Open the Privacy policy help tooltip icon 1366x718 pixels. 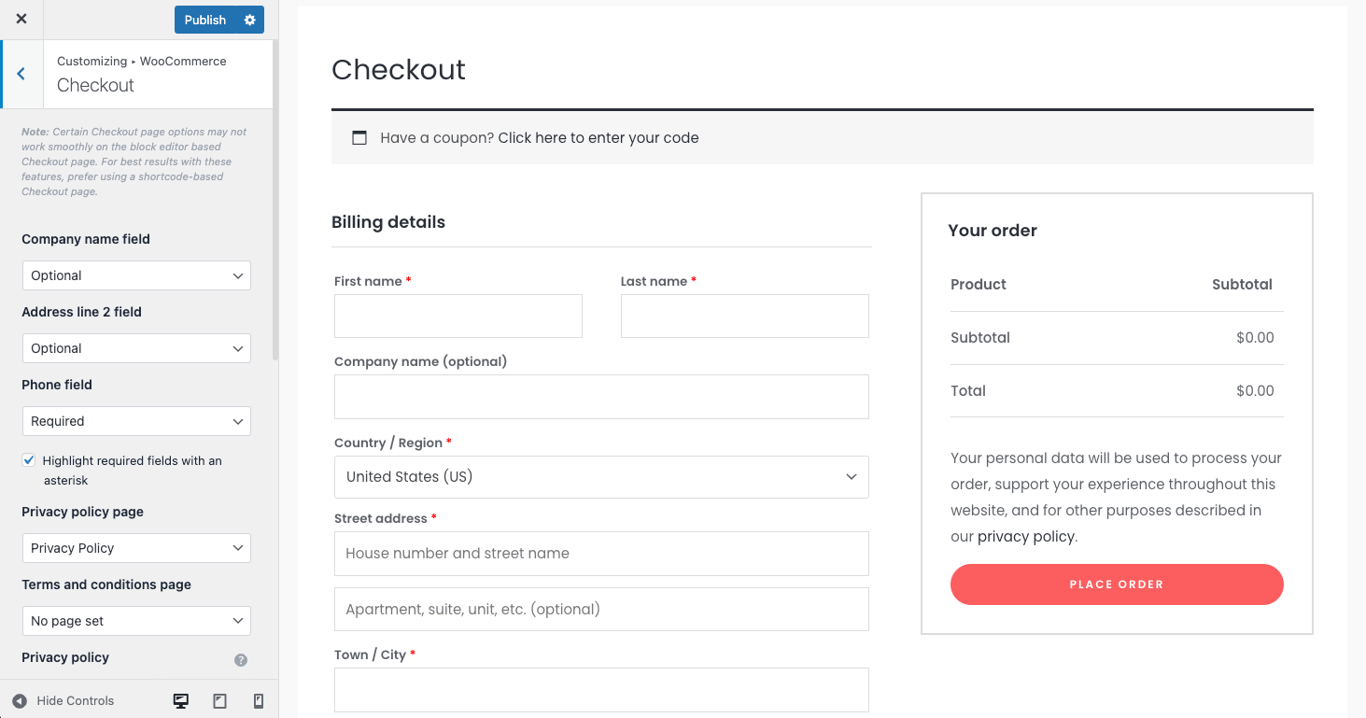[240, 659]
